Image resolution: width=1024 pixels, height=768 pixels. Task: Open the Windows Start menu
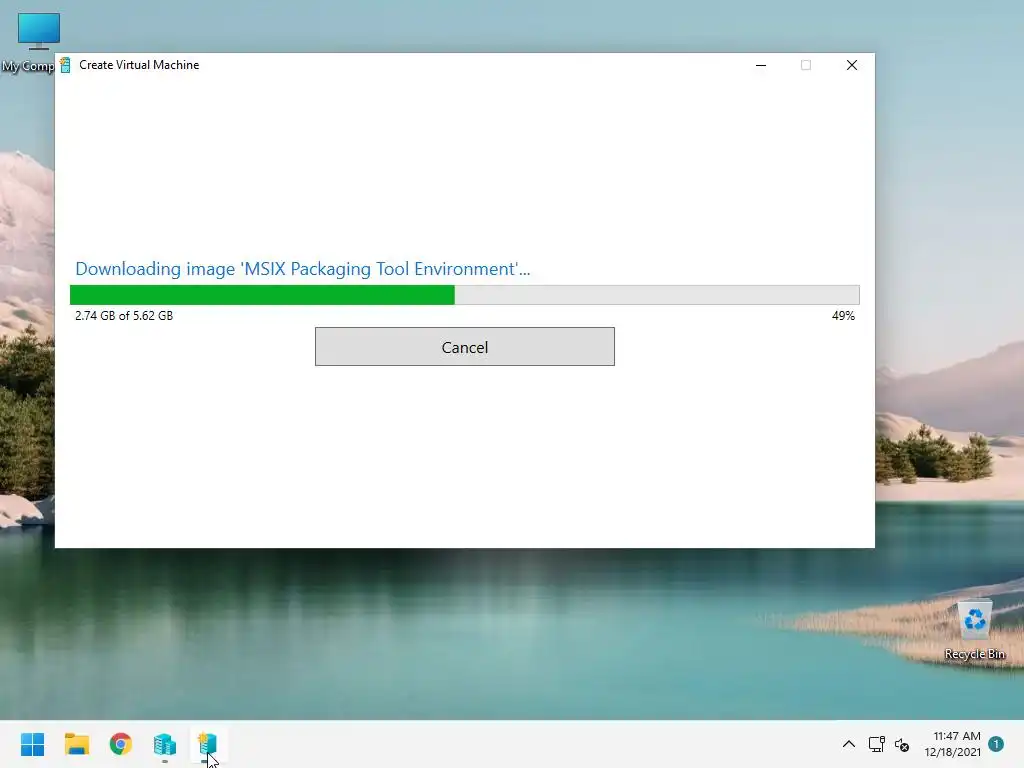tap(32, 744)
